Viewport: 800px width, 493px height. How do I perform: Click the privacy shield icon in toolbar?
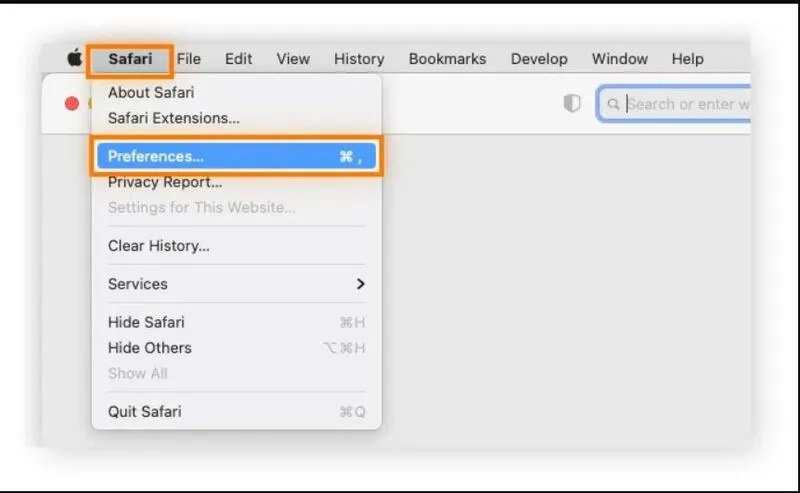(x=572, y=104)
